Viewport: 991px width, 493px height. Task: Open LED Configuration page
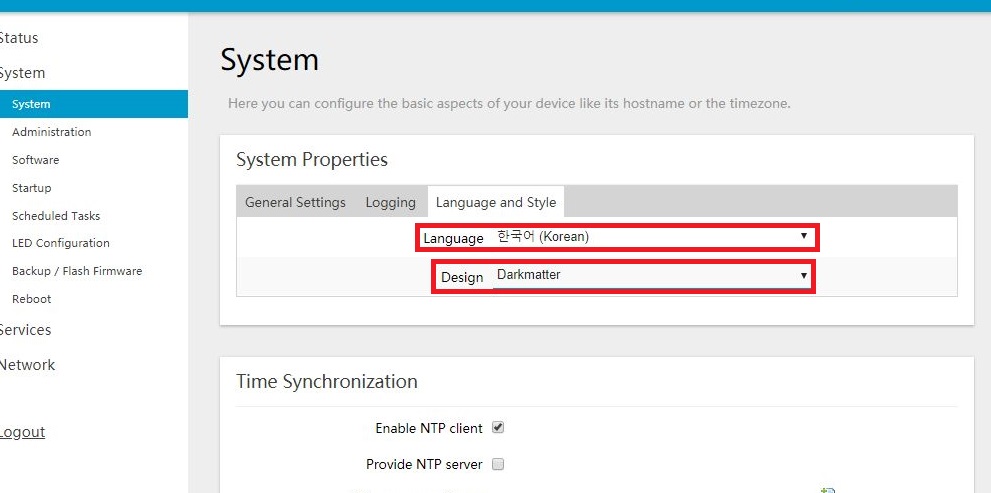(x=61, y=243)
